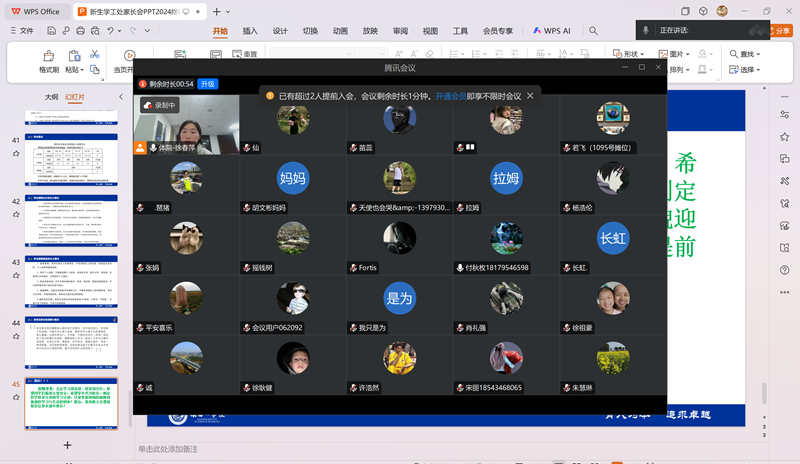Image resolution: width=800 pixels, height=464 pixels.
Task: Click 妈妈 avatar of 胡文彬妈妈
Action: [293, 178]
